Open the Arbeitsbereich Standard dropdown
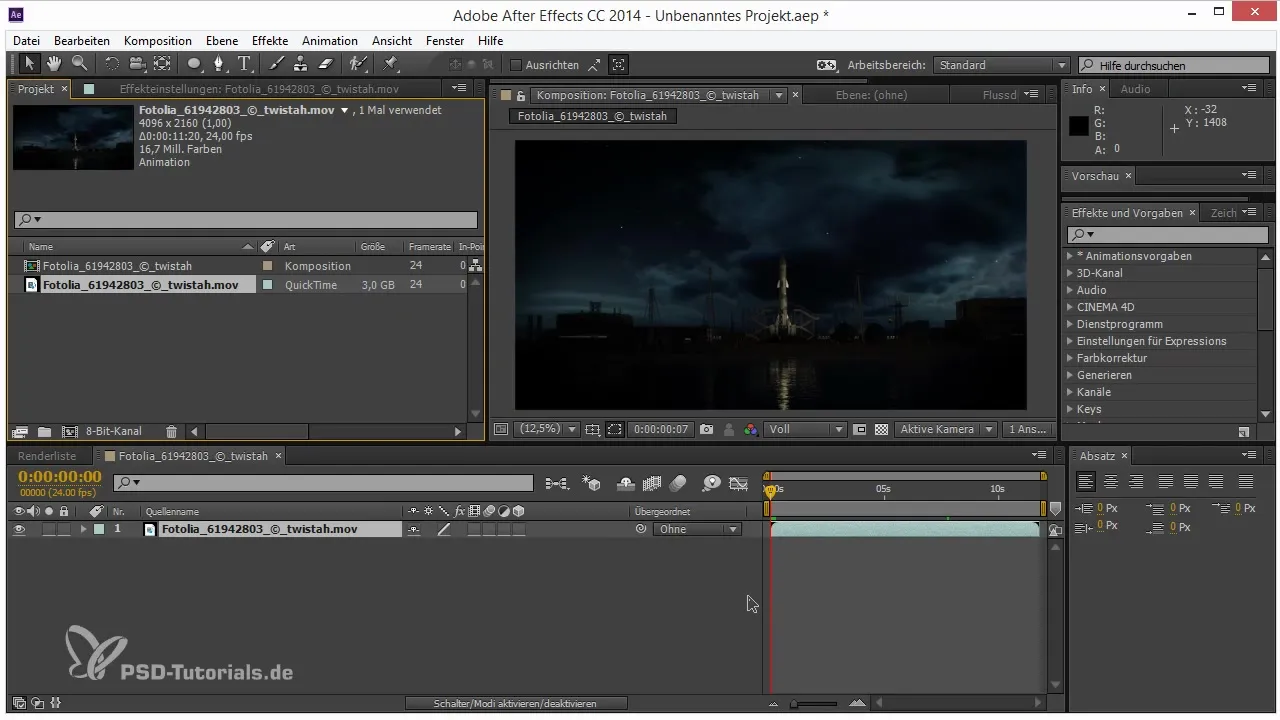 1001,65
